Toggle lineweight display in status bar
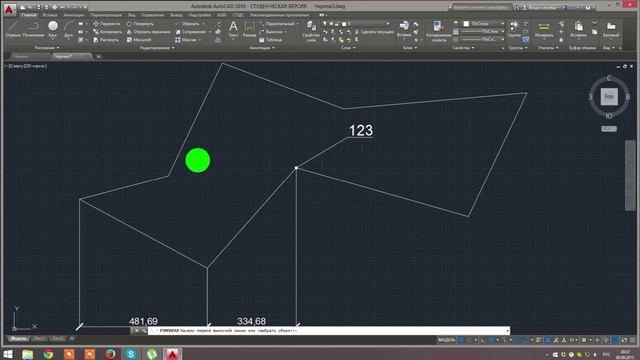This screenshot has height=360, width=640. click(x=539, y=340)
